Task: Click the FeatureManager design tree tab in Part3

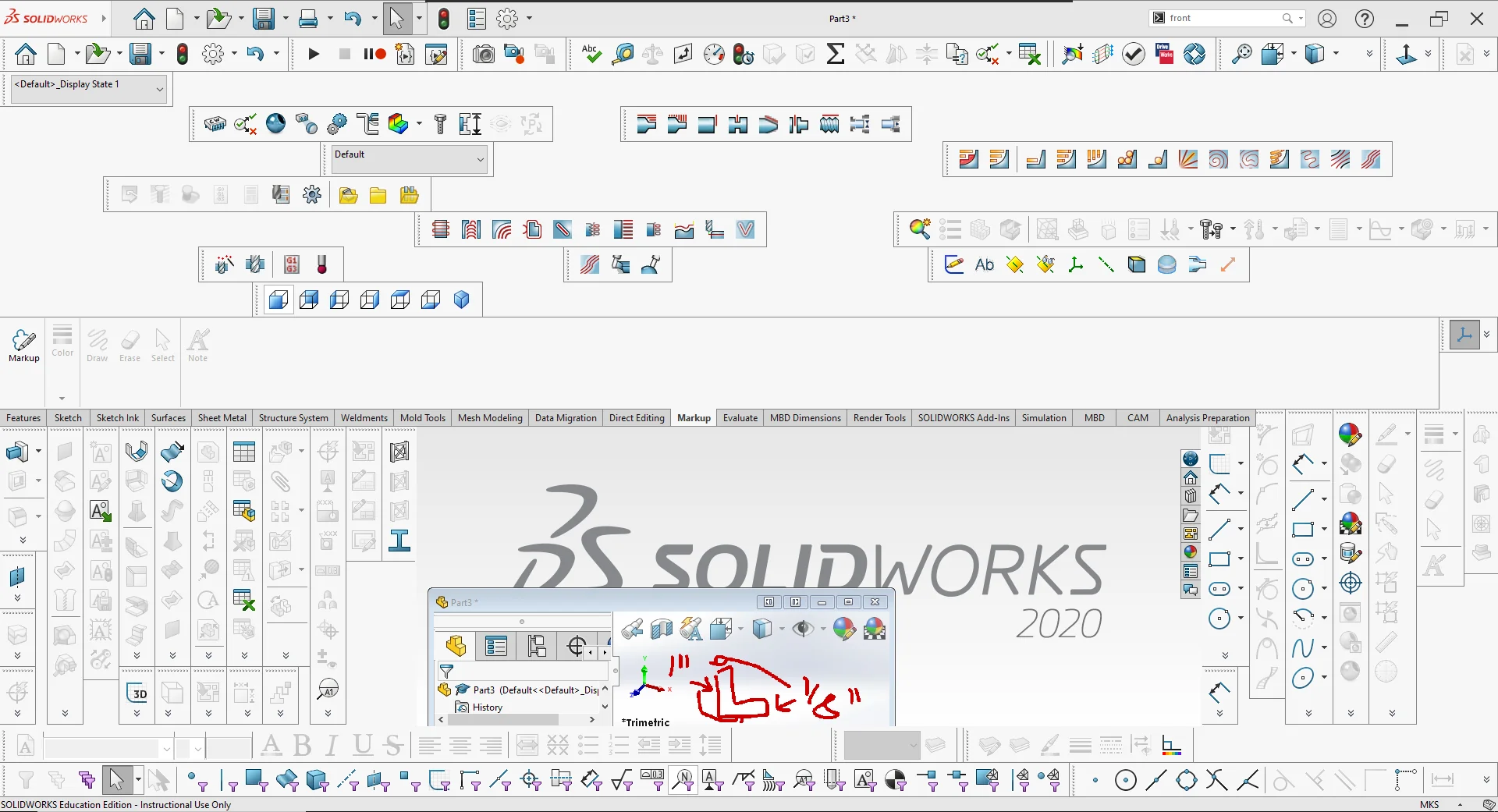Action: tap(456, 646)
